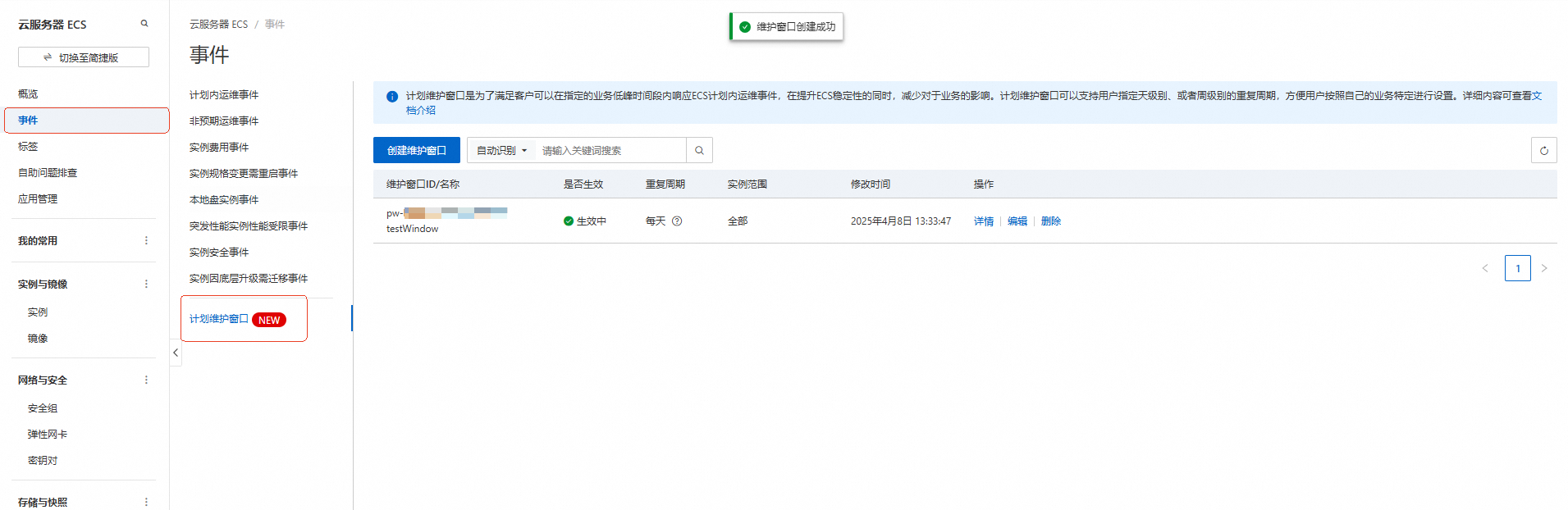Open 应用管理 in the sidebar
The height and width of the screenshot is (510, 1568).
click(38, 199)
